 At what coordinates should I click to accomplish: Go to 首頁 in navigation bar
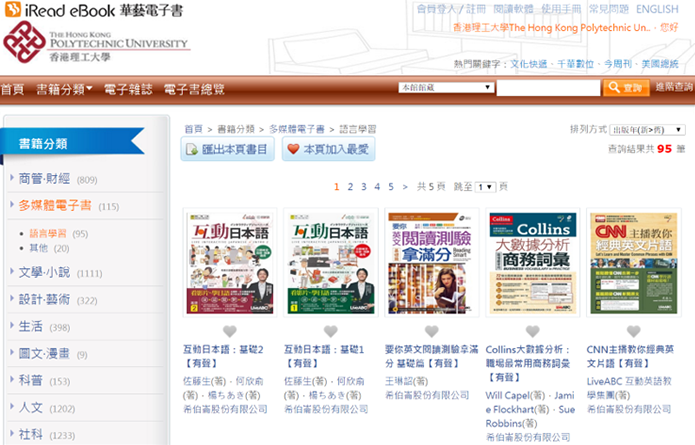pyautogui.click(x=12, y=90)
